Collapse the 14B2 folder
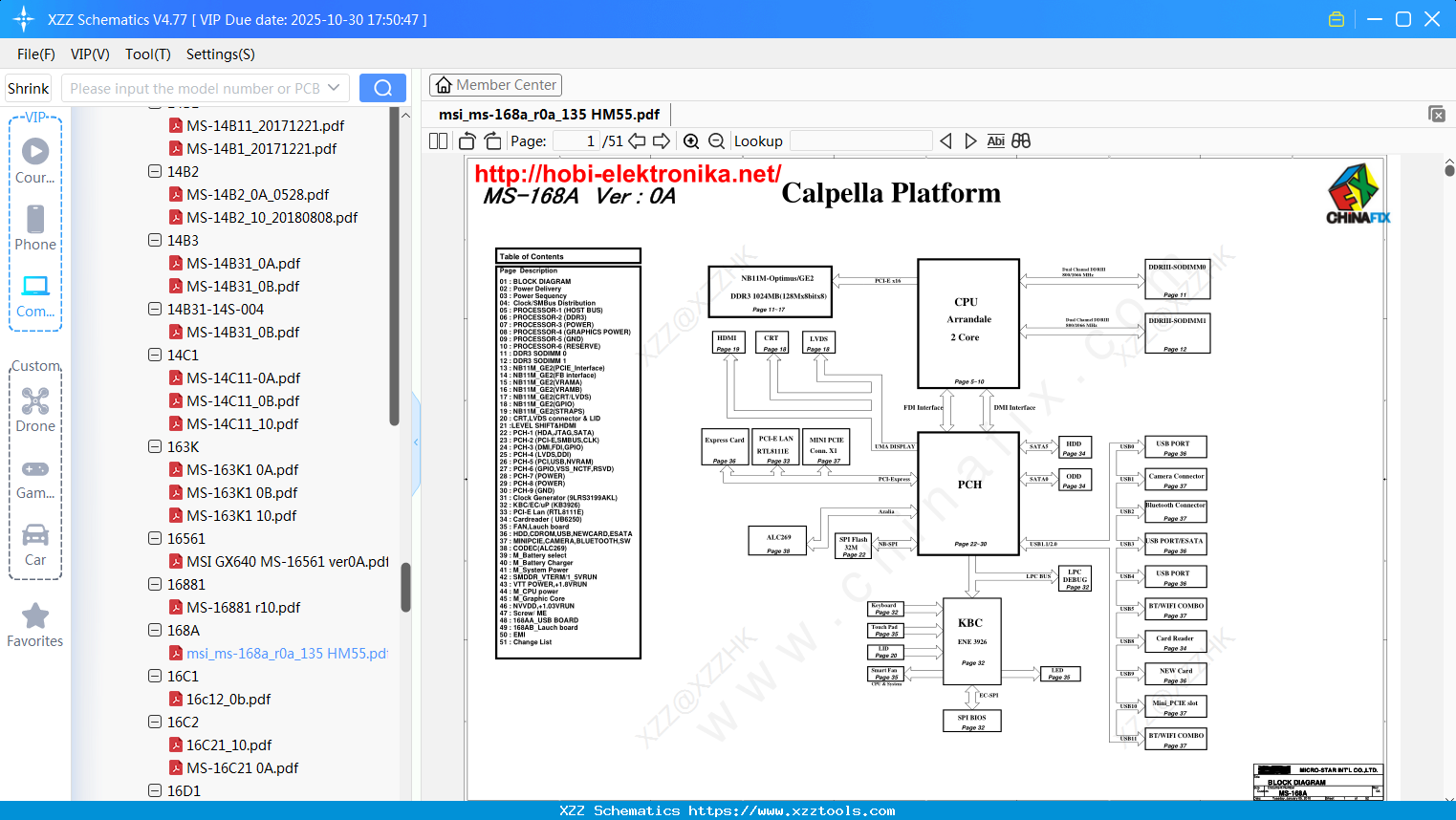The image size is (1456, 820). [x=155, y=172]
